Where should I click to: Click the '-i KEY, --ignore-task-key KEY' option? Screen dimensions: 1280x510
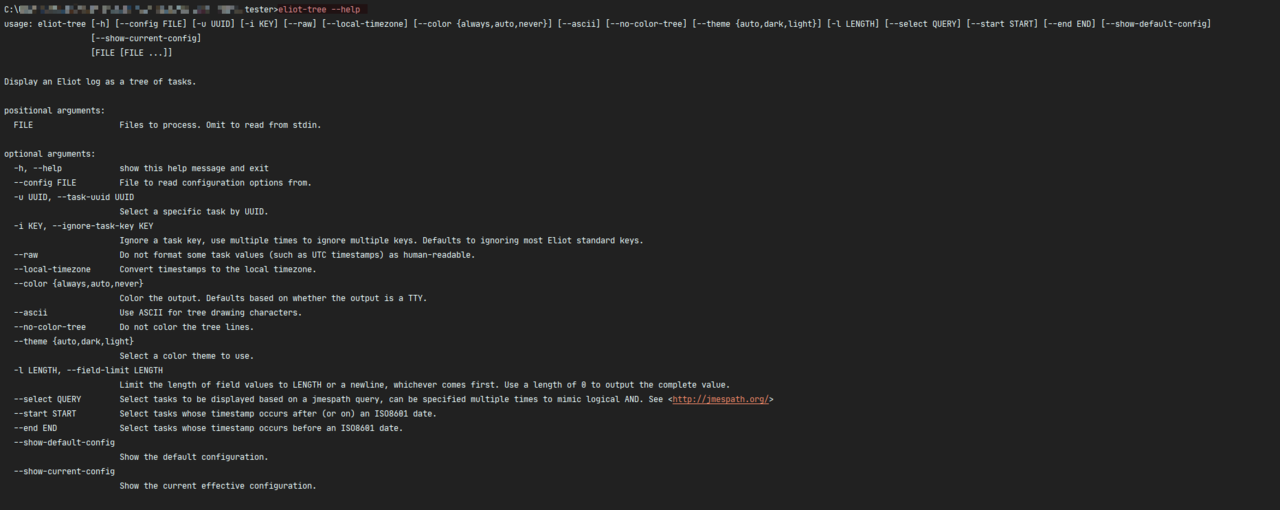coord(83,226)
